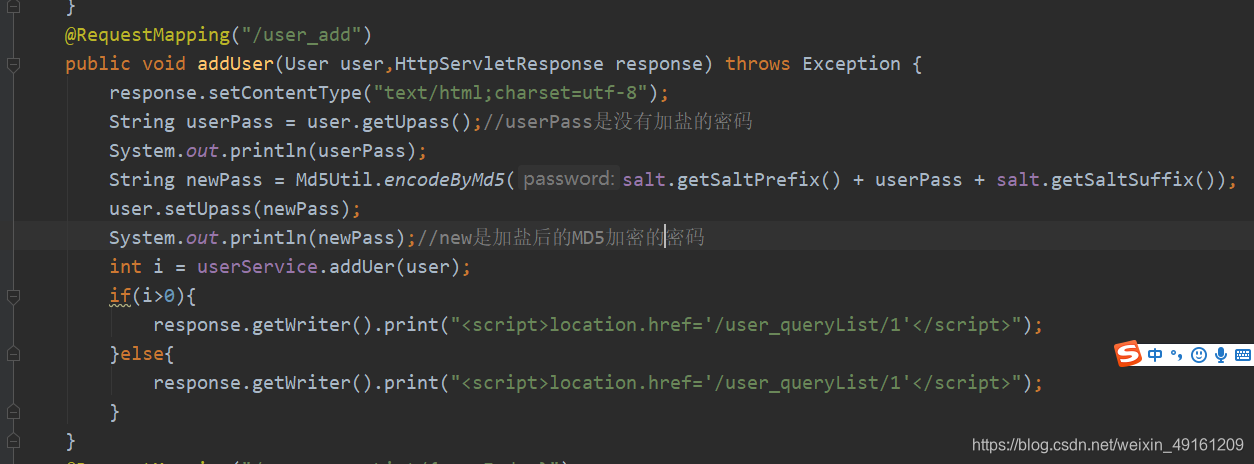The image size is (1254, 464).
Task: Switch Chinese/English mode via the 中 icon
Action: click(1155, 355)
